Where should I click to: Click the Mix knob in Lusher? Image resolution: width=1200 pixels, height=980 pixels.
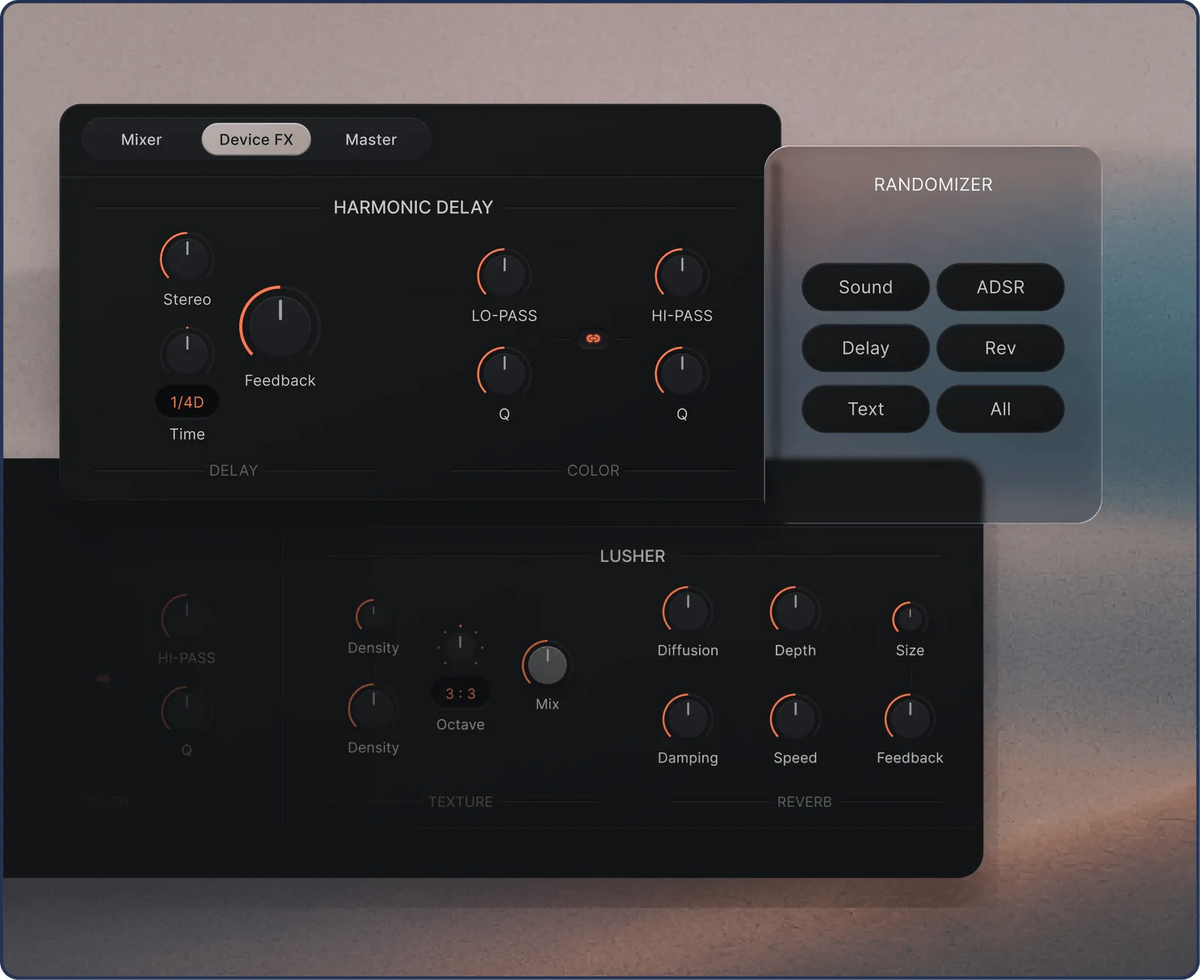point(547,665)
